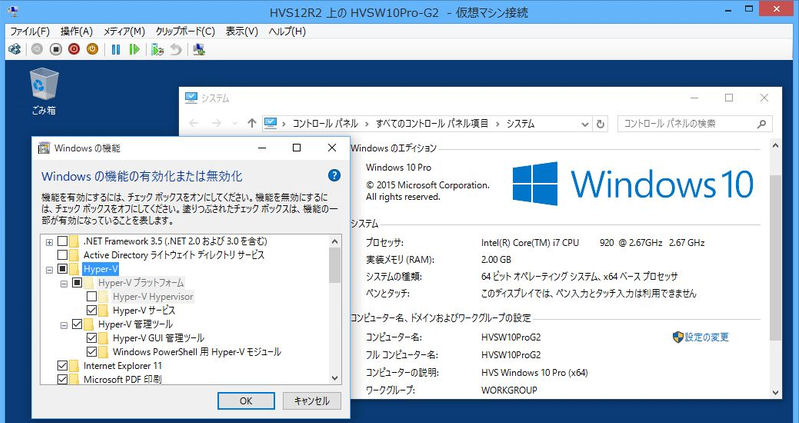Screen dimensions: 799x423
Task: Toggle the Hyper-V プラットフォーム checkbox
Action: (x=77, y=282)
